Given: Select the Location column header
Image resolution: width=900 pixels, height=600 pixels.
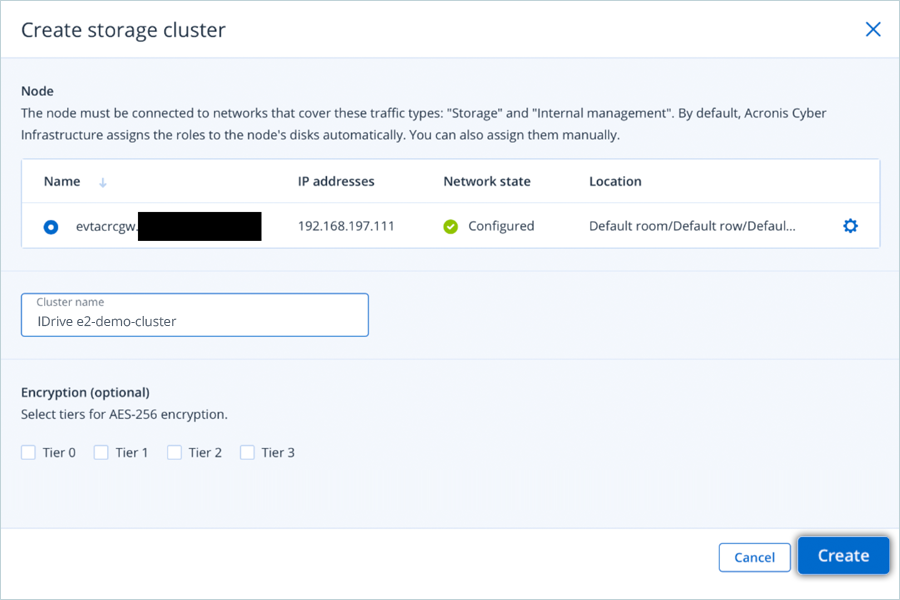Looking at the screenshot, I should point(615,182).
